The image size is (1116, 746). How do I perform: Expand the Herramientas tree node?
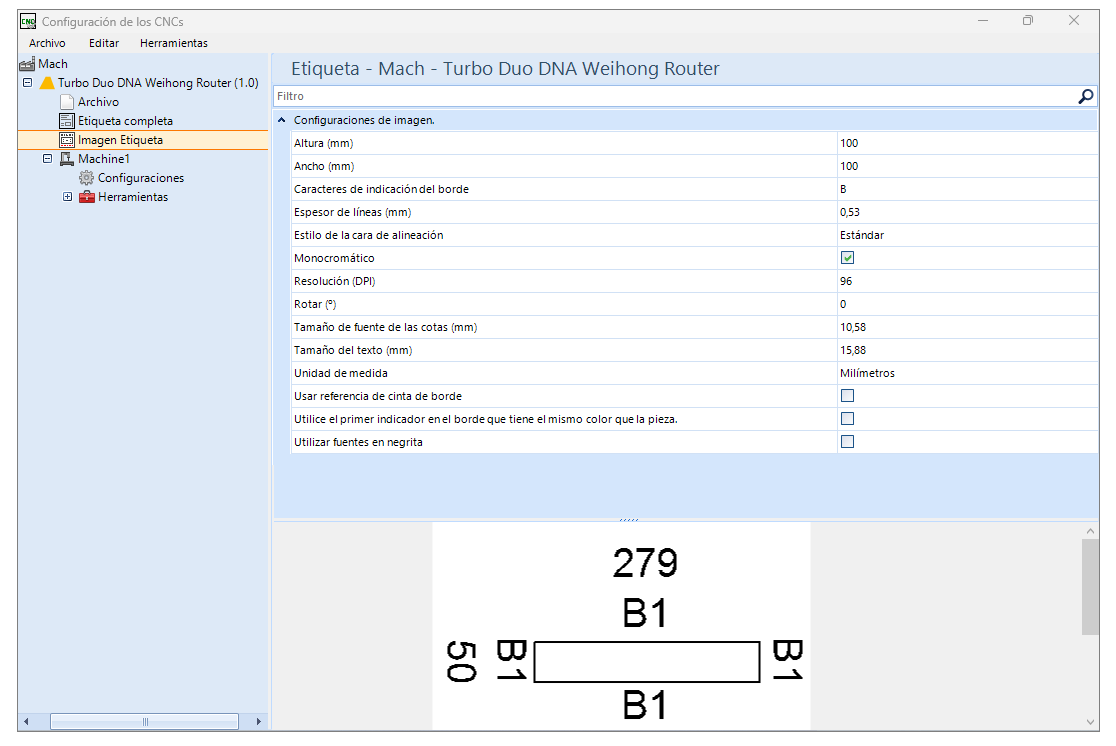68,196
